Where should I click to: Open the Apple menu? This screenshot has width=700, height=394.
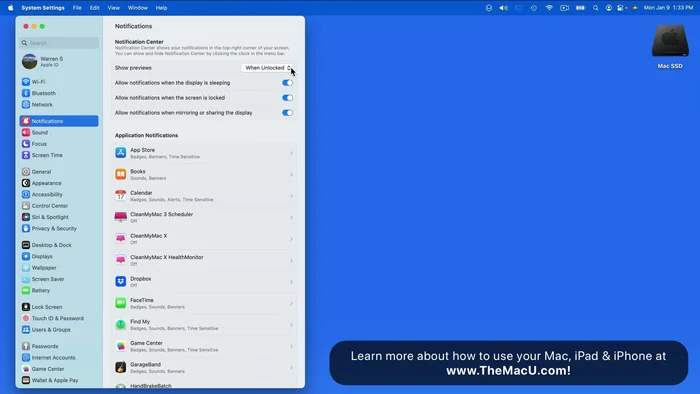coord(11,8)
